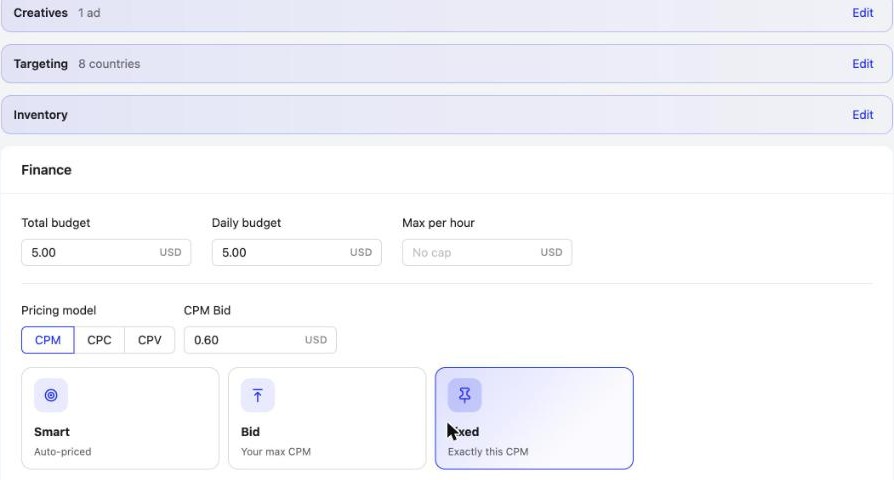Click the 'Daily budget' label
The image size is (894, 480).
pos(246,223)
